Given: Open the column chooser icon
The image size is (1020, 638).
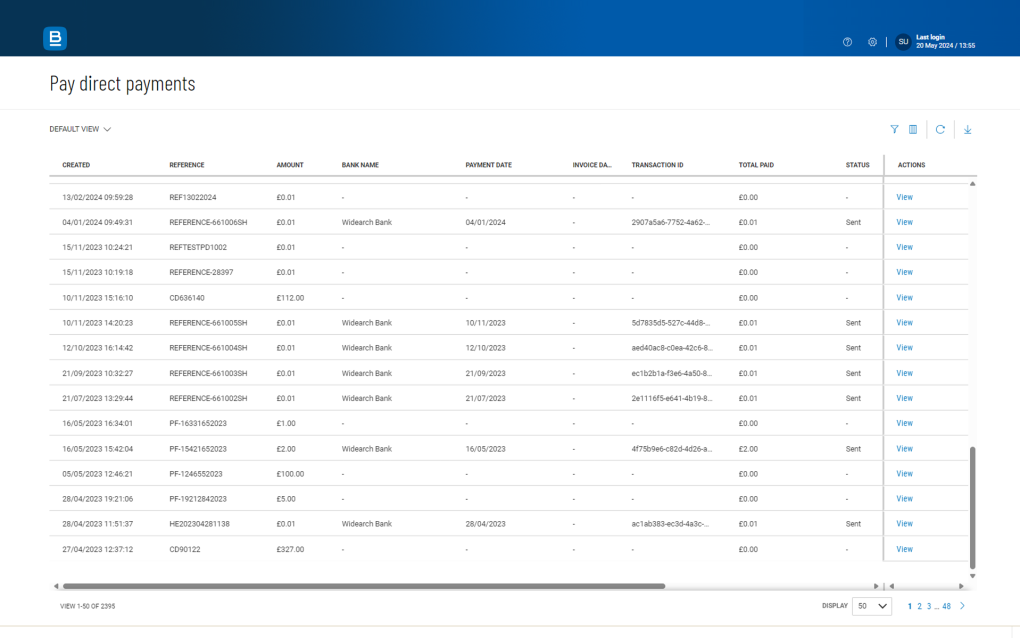Looking at the screenshot, I should (x=913, y=129).
